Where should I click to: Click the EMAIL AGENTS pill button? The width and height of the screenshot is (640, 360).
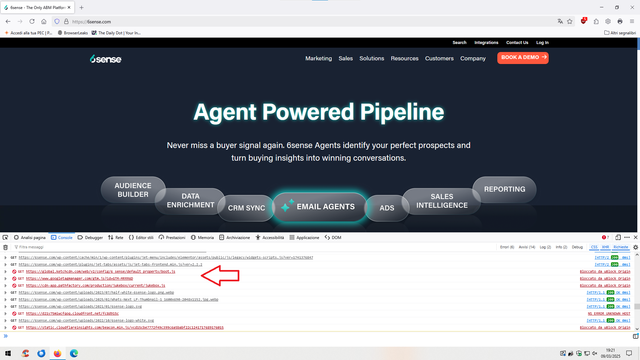click(319, 207)
